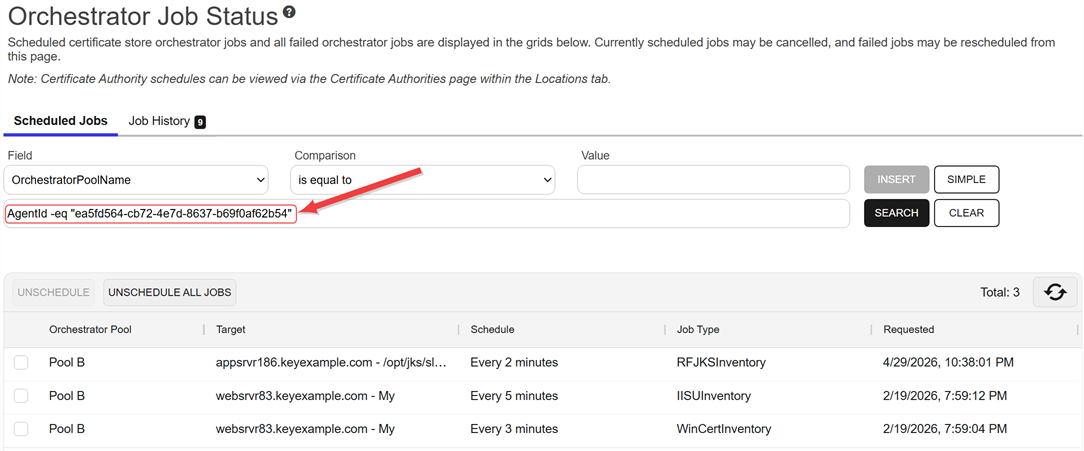The image size is (1084, 451).
Task: Clear the search query with CLEAR
Action: [x=966, y=213]
